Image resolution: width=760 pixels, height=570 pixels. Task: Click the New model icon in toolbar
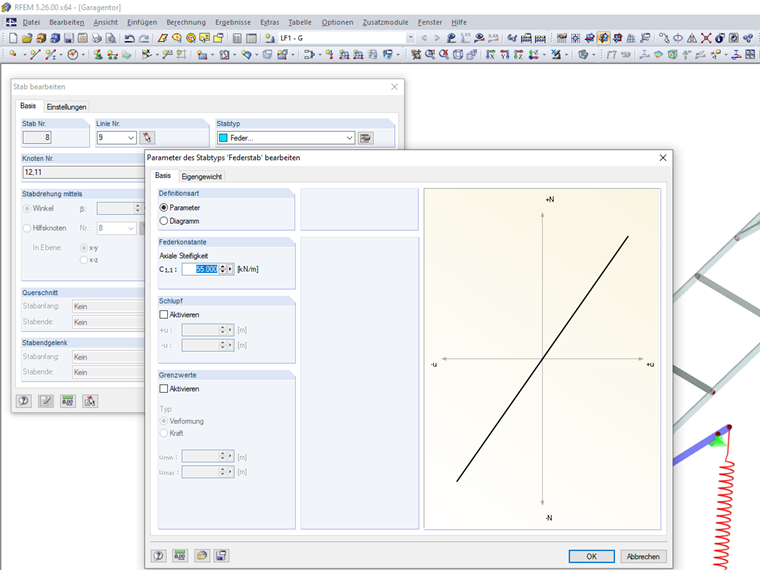coord(13,38)
